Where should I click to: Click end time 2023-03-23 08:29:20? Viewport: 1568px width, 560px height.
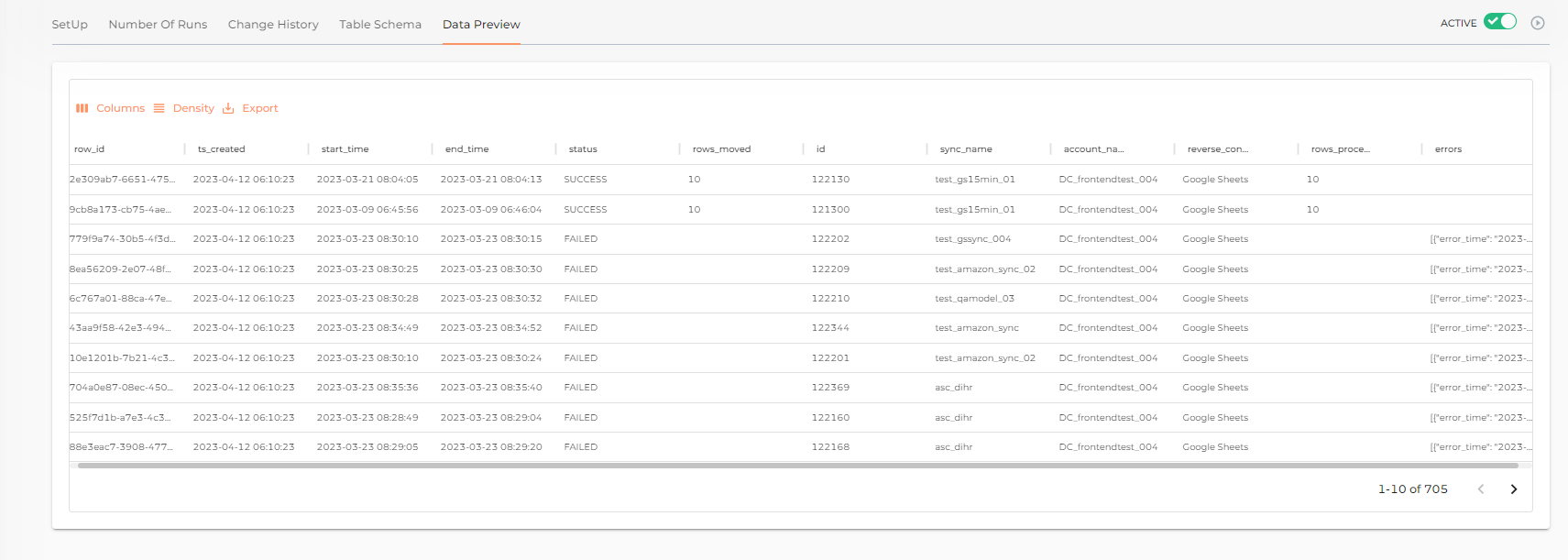click(x=491, y=447)
